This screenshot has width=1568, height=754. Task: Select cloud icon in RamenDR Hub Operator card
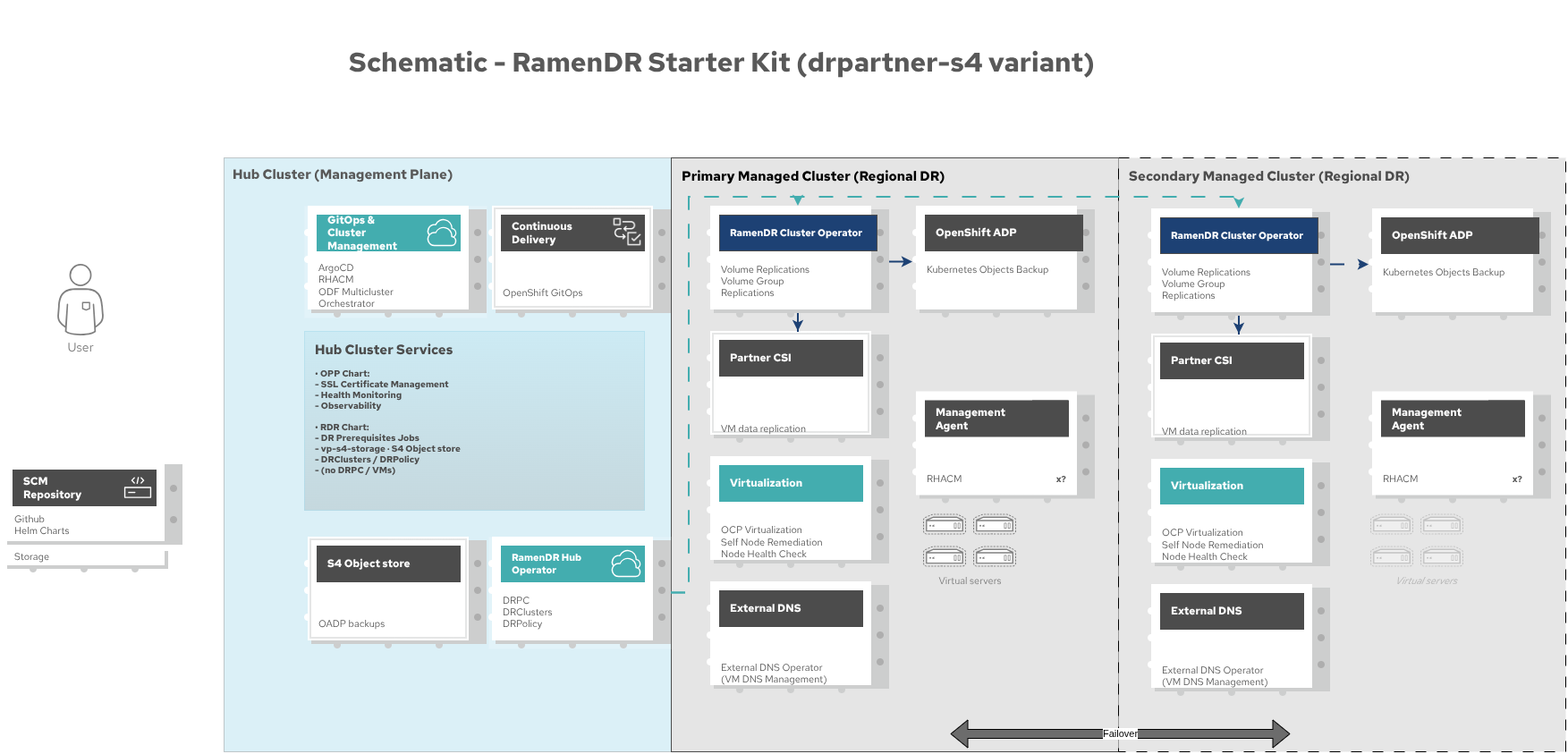click(x=626, y=563)
